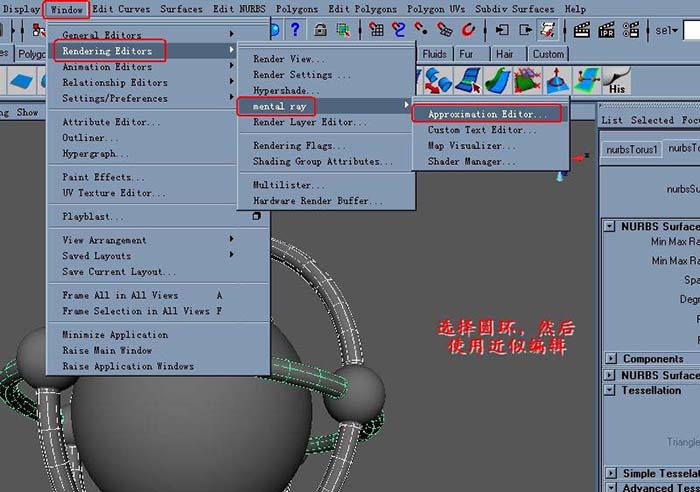Image resolution: width=700 pixels, height=492 pixels.
Task: Open the Edit Curves menu
Action: point(121,9)
